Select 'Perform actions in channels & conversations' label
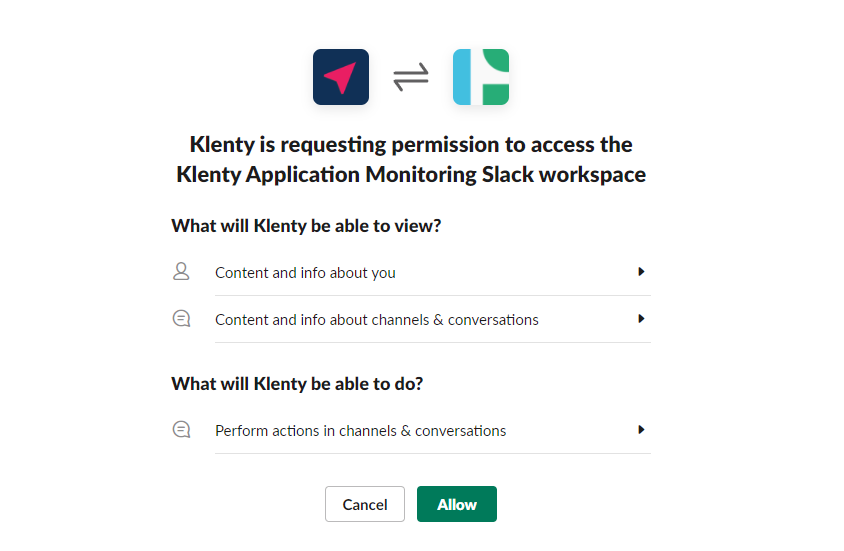 click(360, 431)
